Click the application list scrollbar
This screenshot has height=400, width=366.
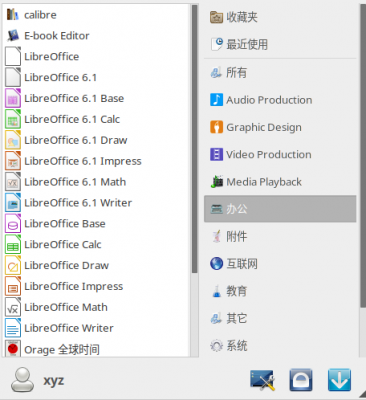[195, 139]
